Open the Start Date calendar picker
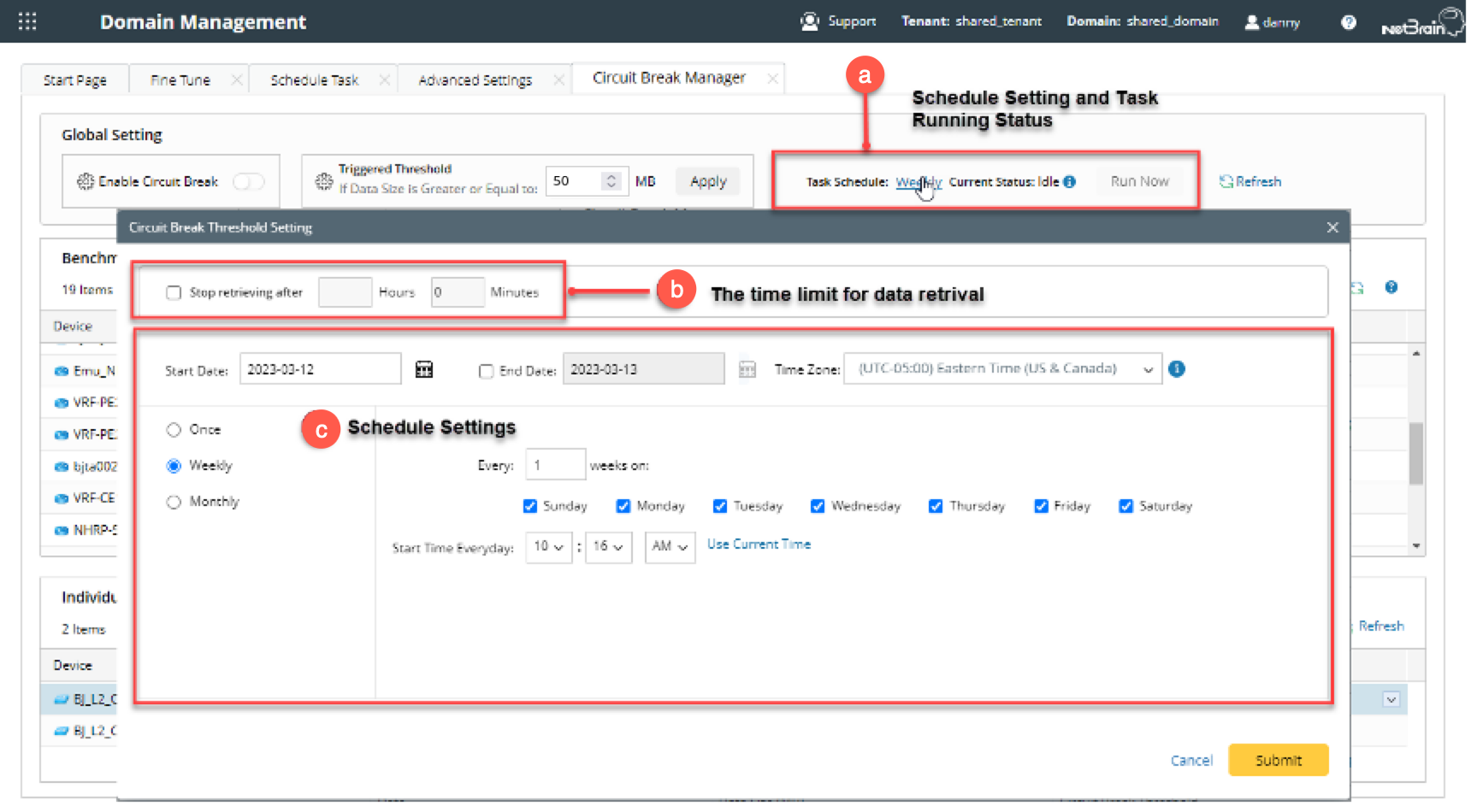 coord(424,369)
